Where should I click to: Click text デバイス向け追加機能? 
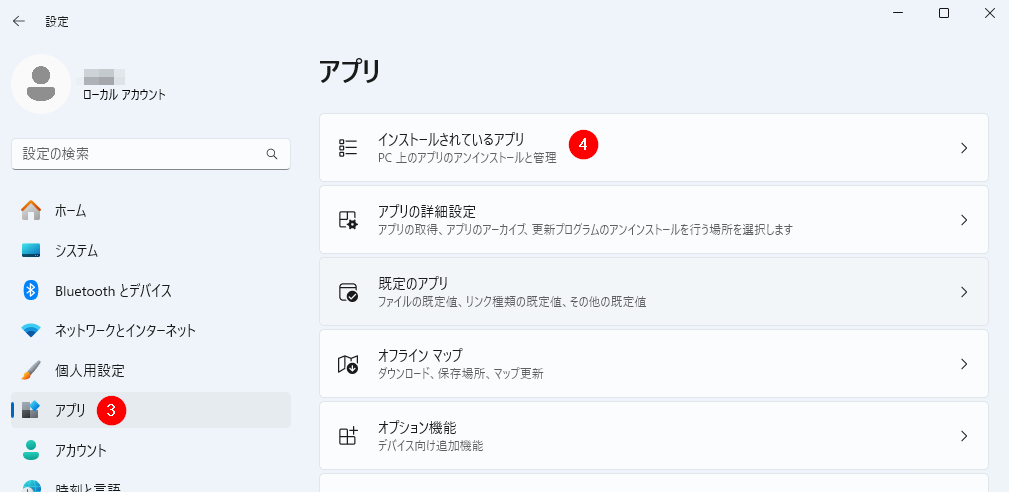tap(430, 446)
